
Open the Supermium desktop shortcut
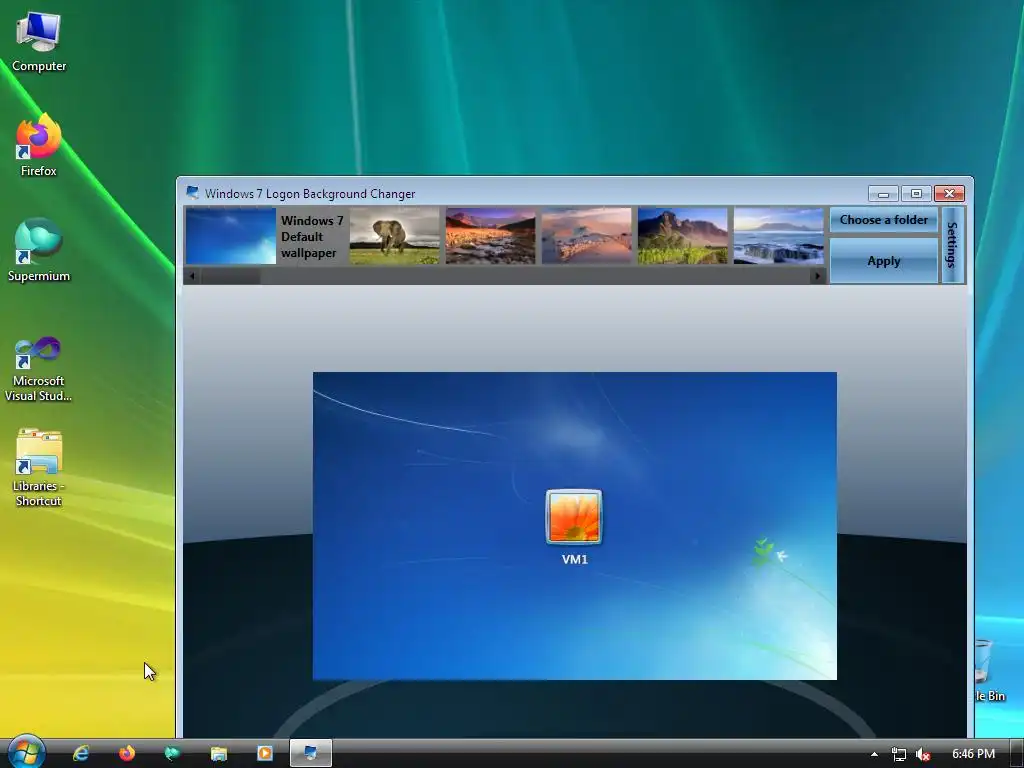(39, 250)
